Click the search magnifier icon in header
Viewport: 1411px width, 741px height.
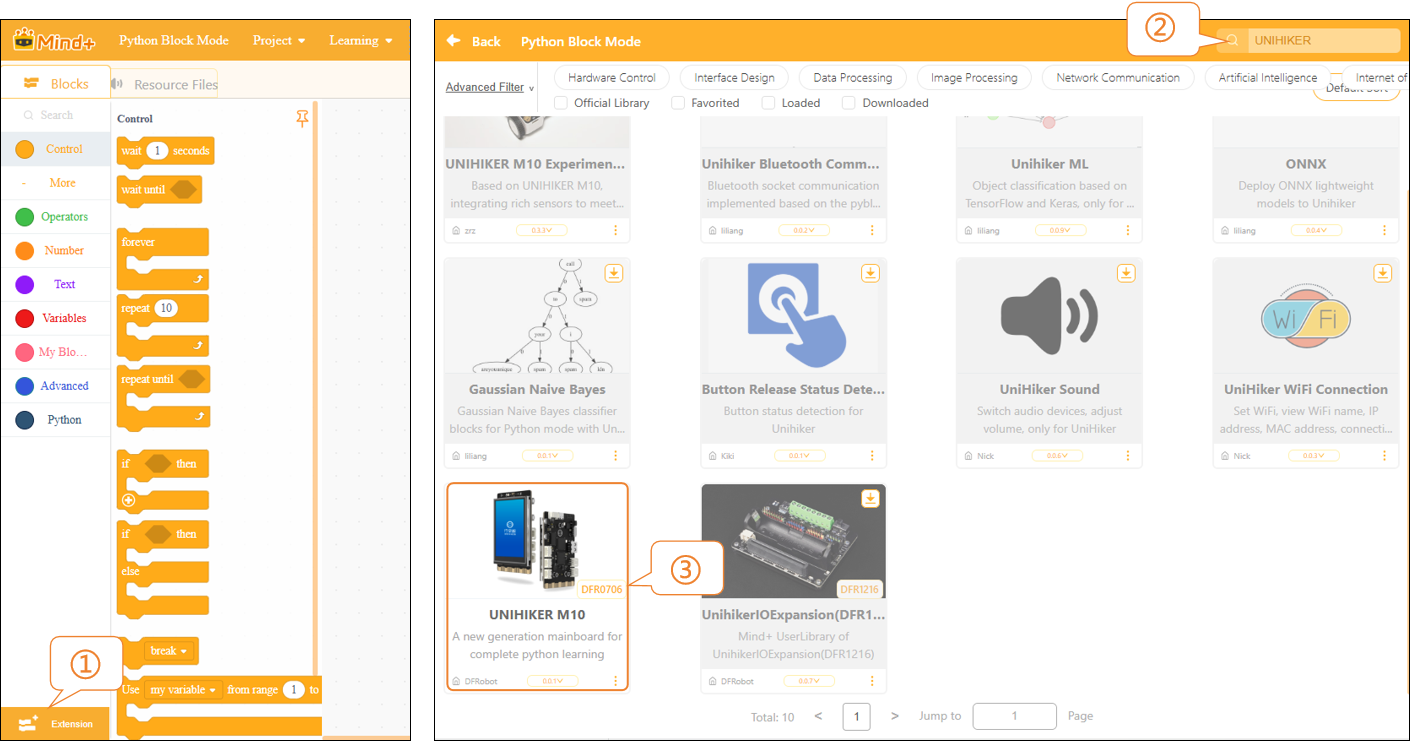pyautogui.click(x=1233, y=41)
